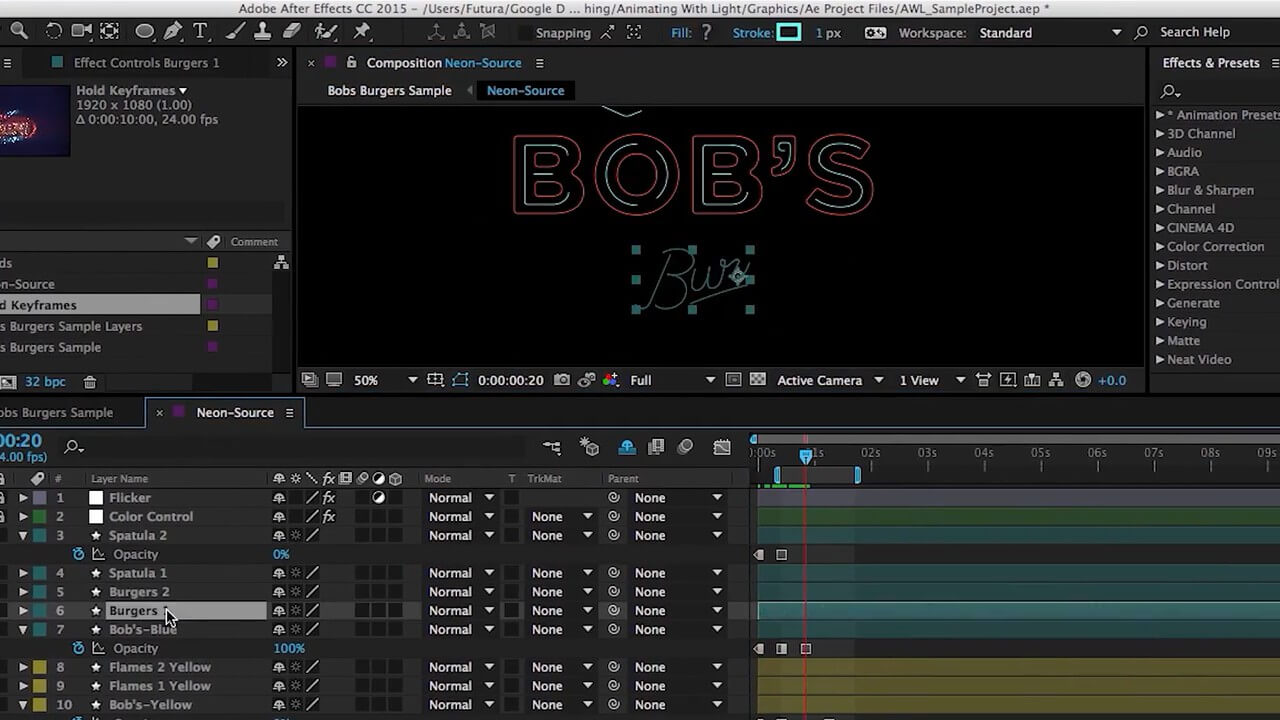The image size is (1280, 720).
Task: Expand the Color Correction effects category
Action: (1160, 247)
